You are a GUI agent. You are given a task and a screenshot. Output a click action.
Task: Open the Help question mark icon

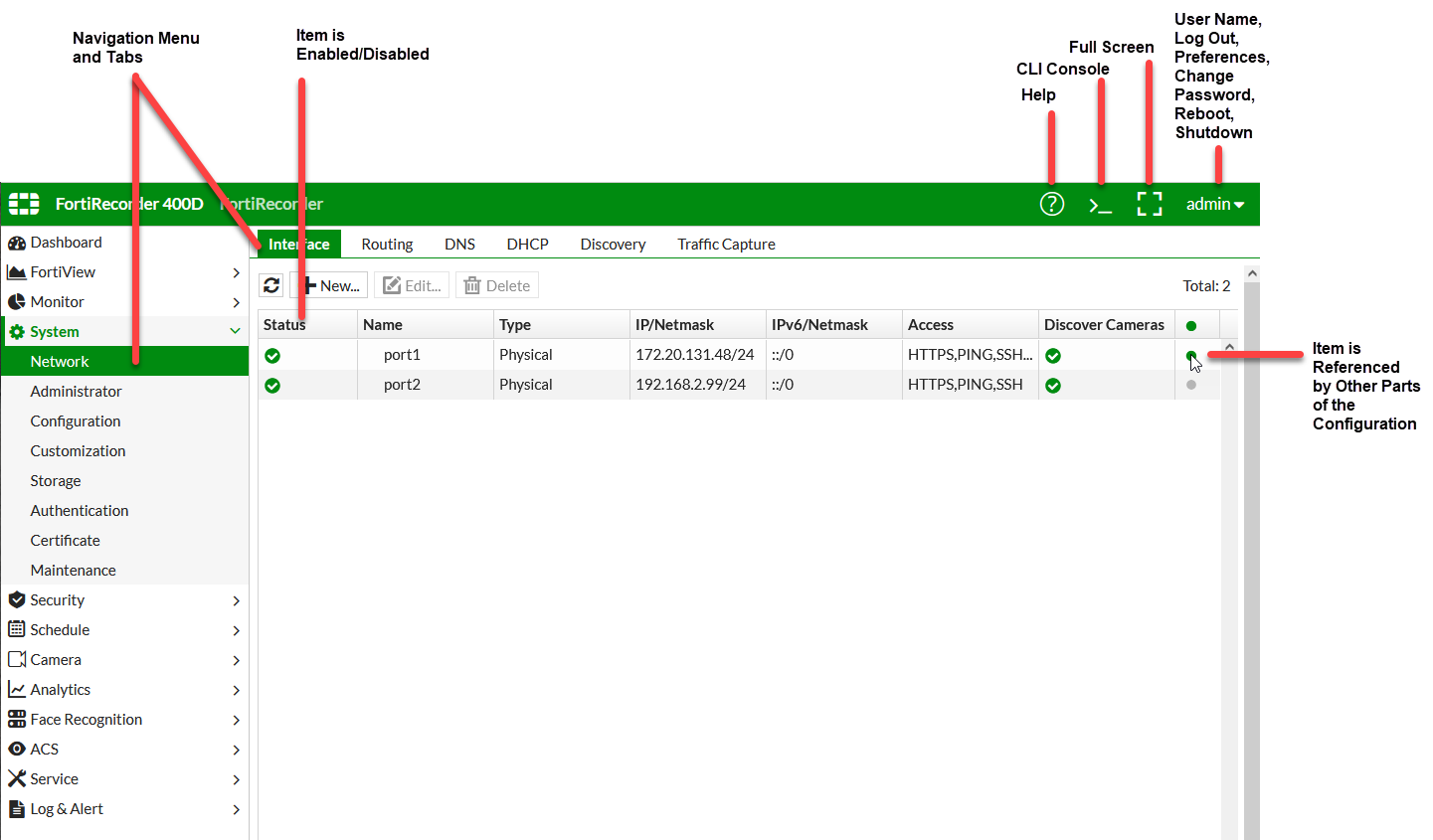(x=1051, y=204)
